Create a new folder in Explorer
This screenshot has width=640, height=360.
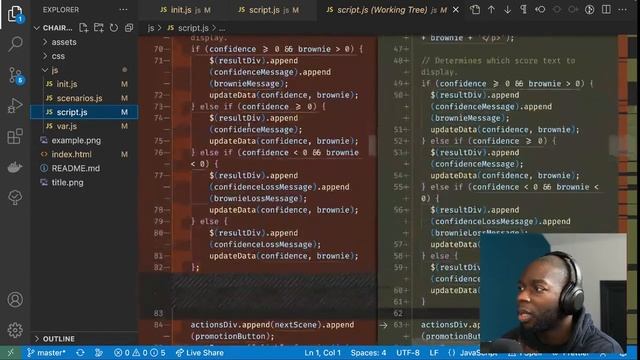[x=98, y=28]
